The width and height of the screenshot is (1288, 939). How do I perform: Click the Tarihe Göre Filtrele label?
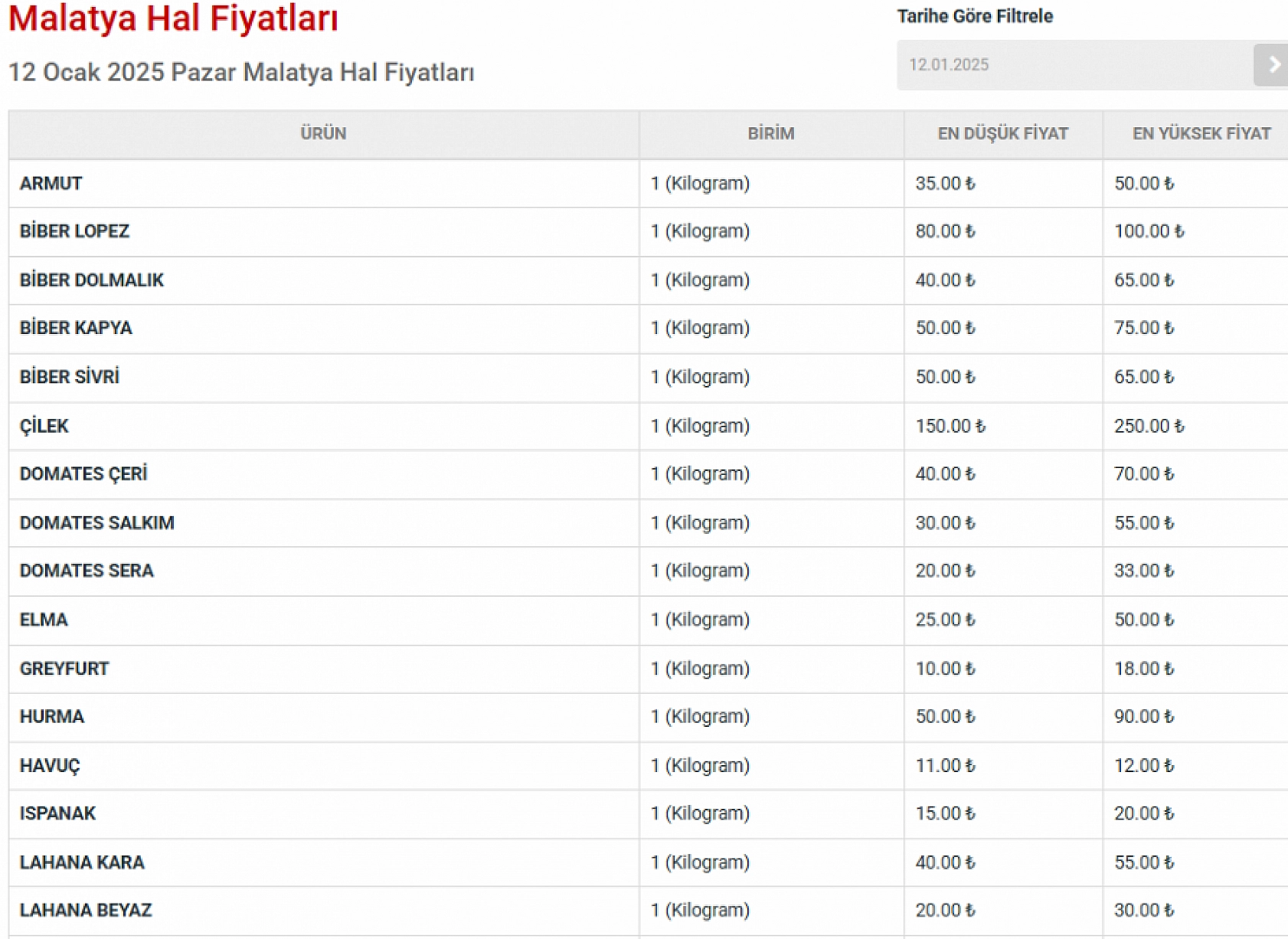[975, 16]
